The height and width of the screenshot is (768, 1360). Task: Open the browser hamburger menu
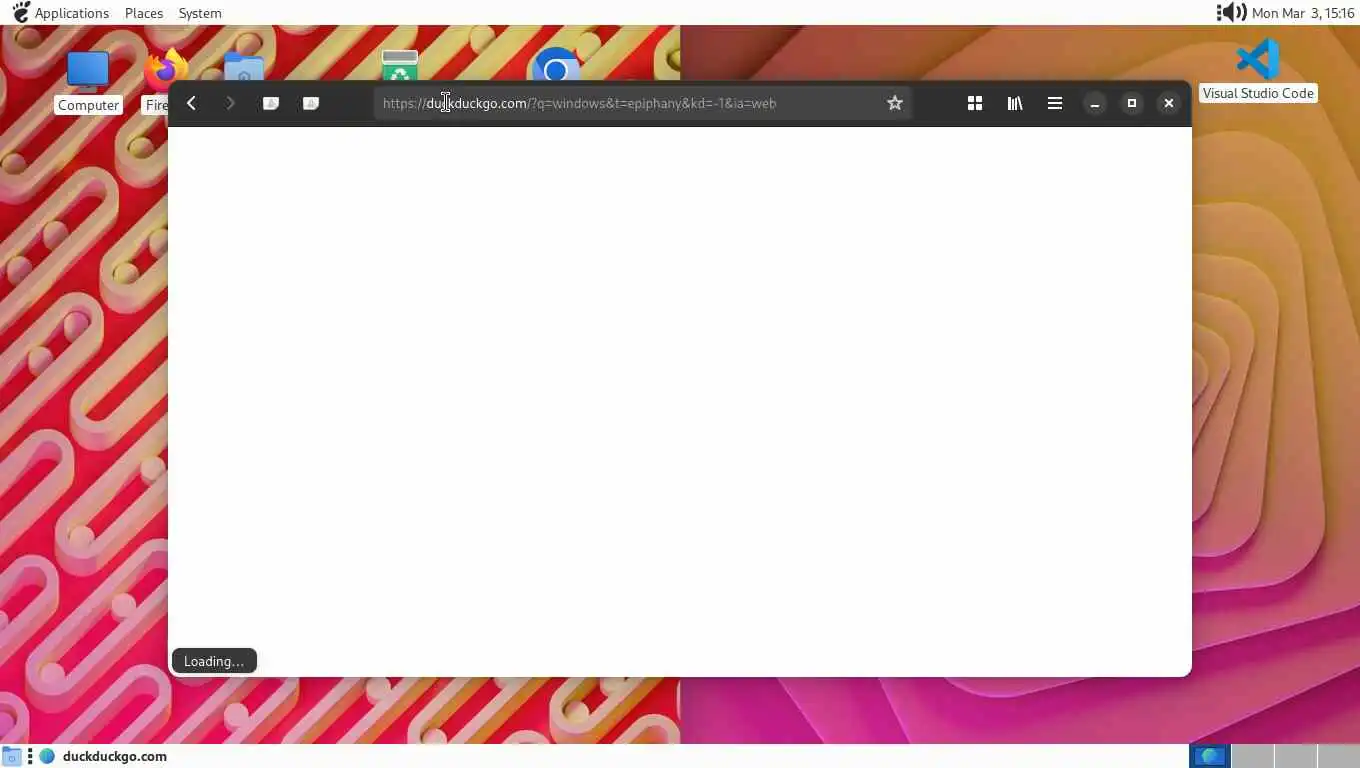point(1055,103)
